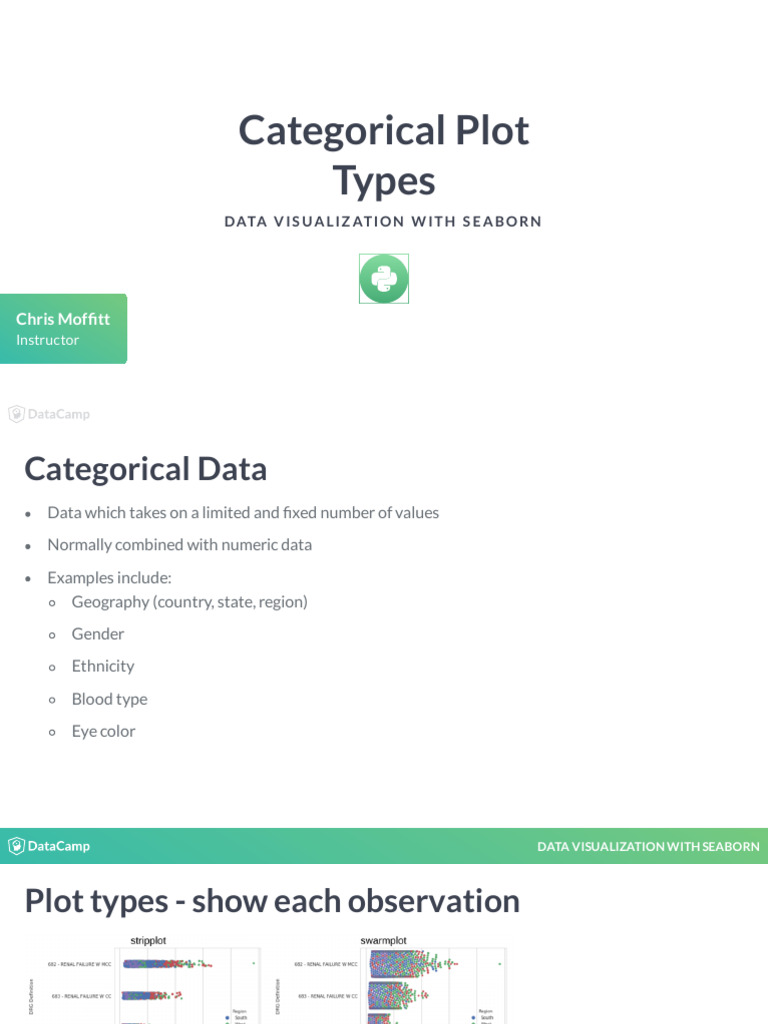This screenshot has height=1024, width=768.
Task: Click the green Python logo icon
Action: click(x=384, y=279)
